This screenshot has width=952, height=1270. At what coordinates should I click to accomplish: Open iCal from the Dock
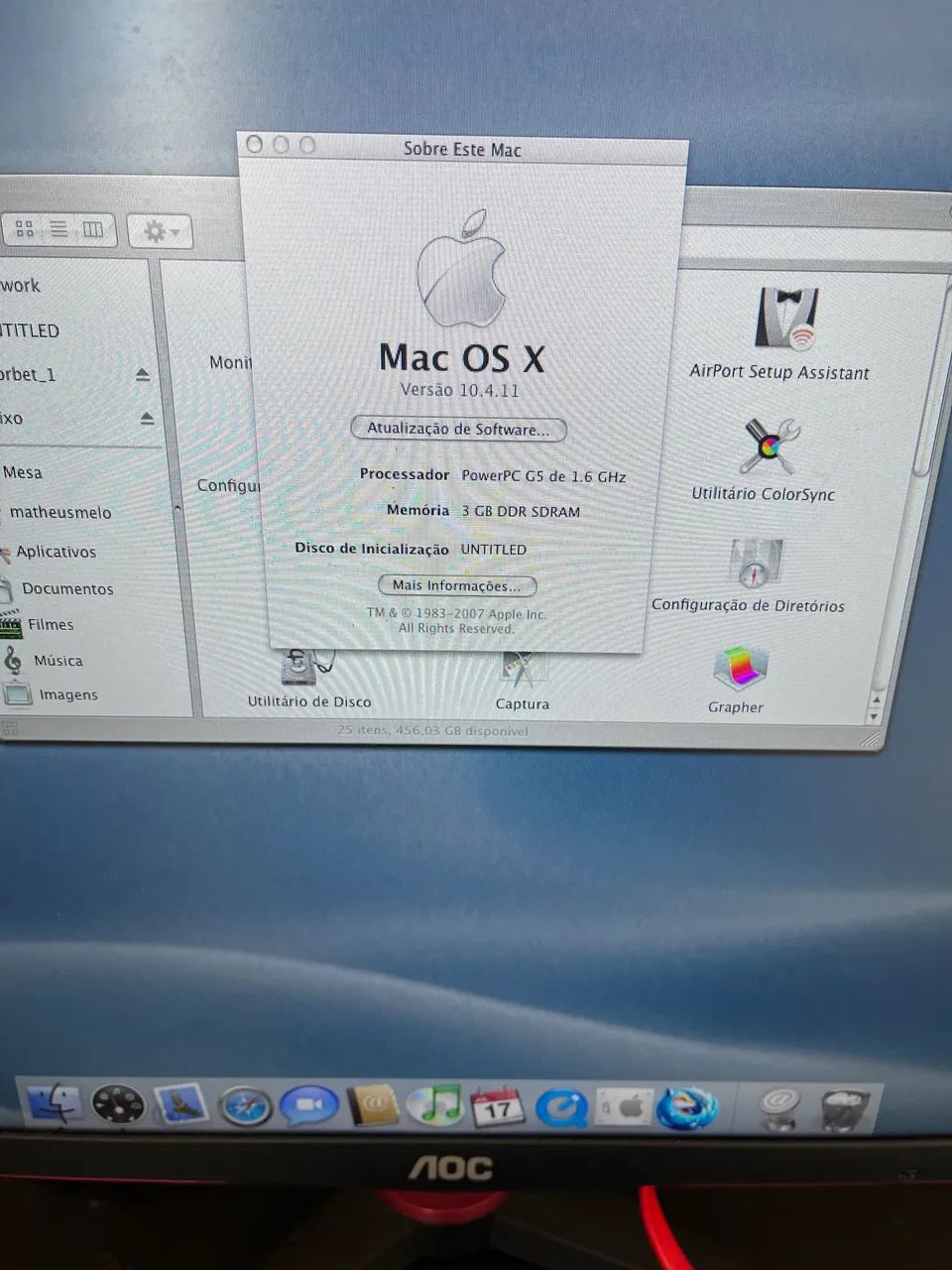[x=498, y=1103]
